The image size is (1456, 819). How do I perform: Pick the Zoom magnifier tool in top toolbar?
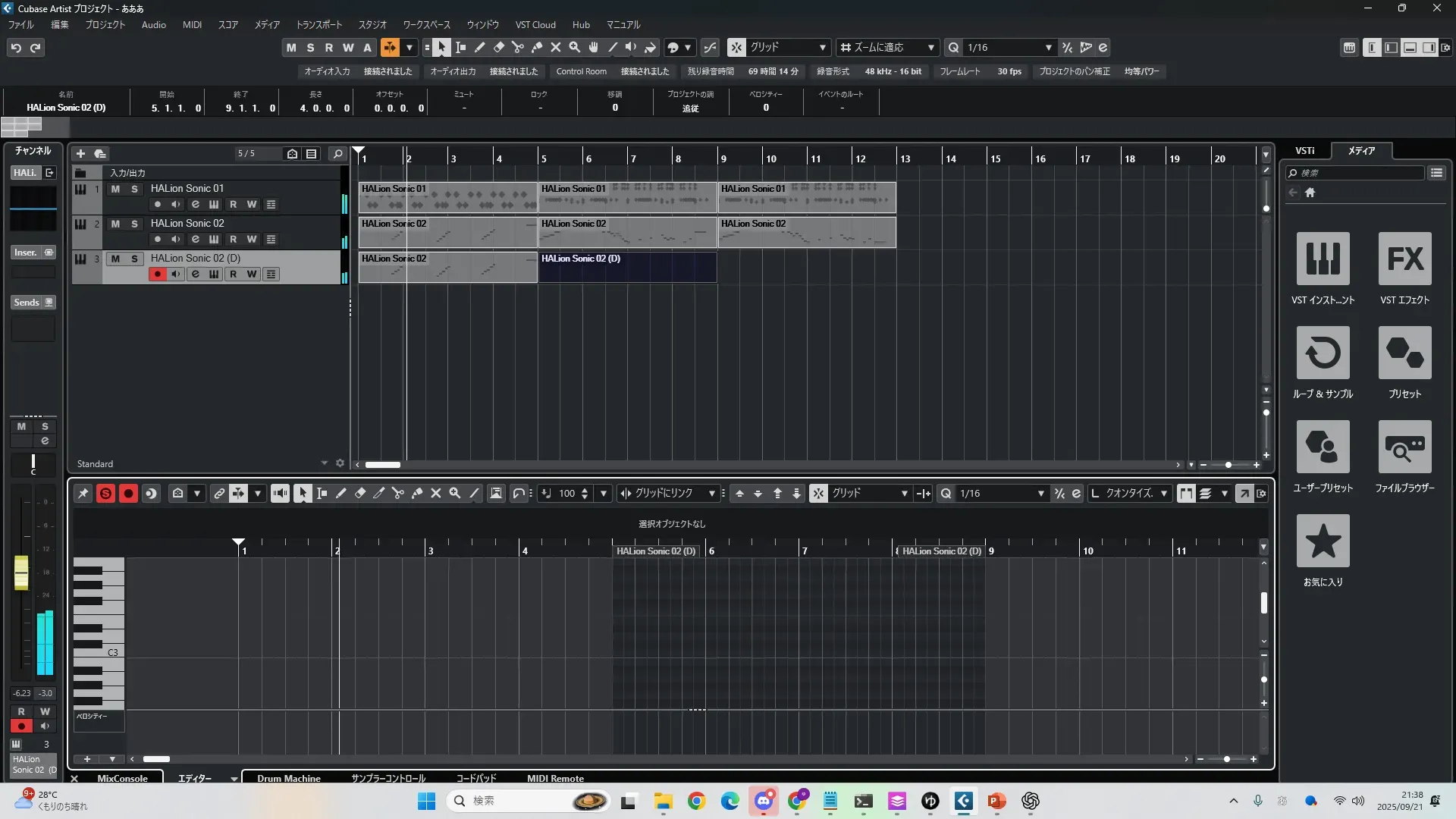pyautogui.click(x=575, y=48)
